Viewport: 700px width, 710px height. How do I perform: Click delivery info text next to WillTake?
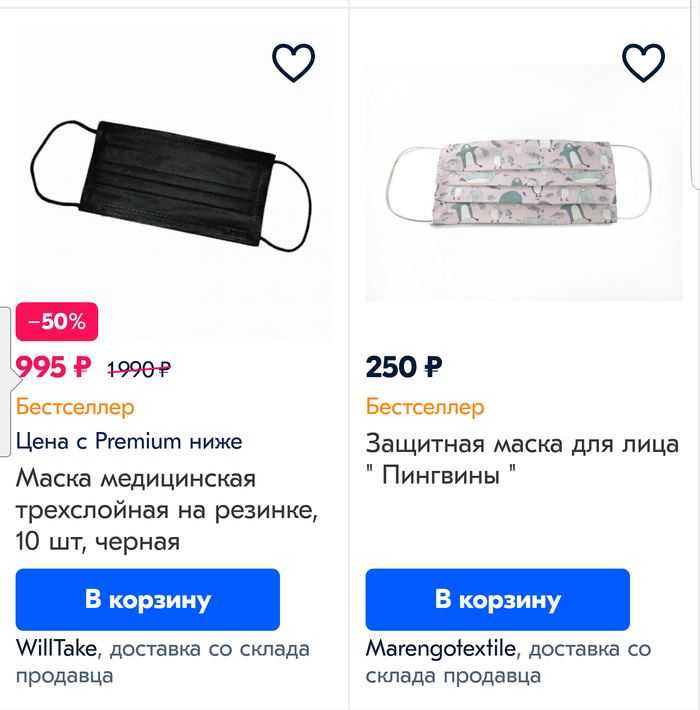208,650
